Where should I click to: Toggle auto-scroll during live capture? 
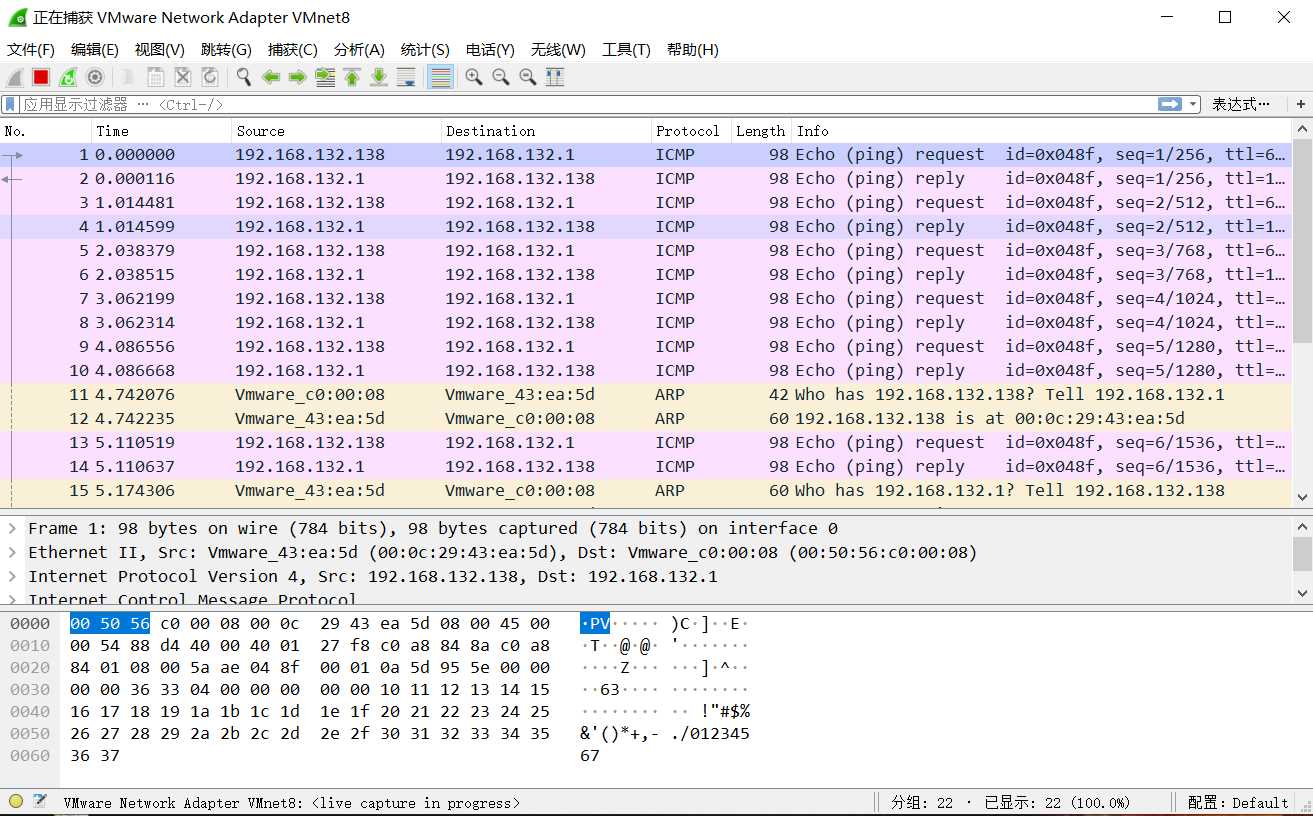pyautogui.click(x=406, y=77)
